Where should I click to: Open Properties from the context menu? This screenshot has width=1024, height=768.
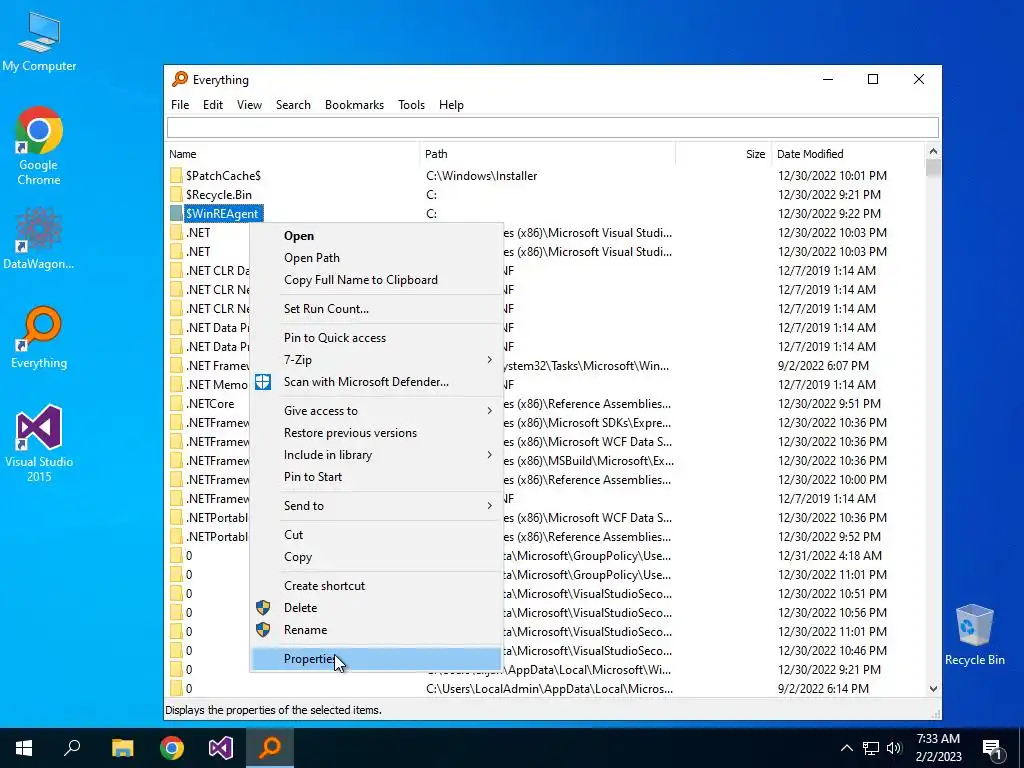click(x=376, y=659)
